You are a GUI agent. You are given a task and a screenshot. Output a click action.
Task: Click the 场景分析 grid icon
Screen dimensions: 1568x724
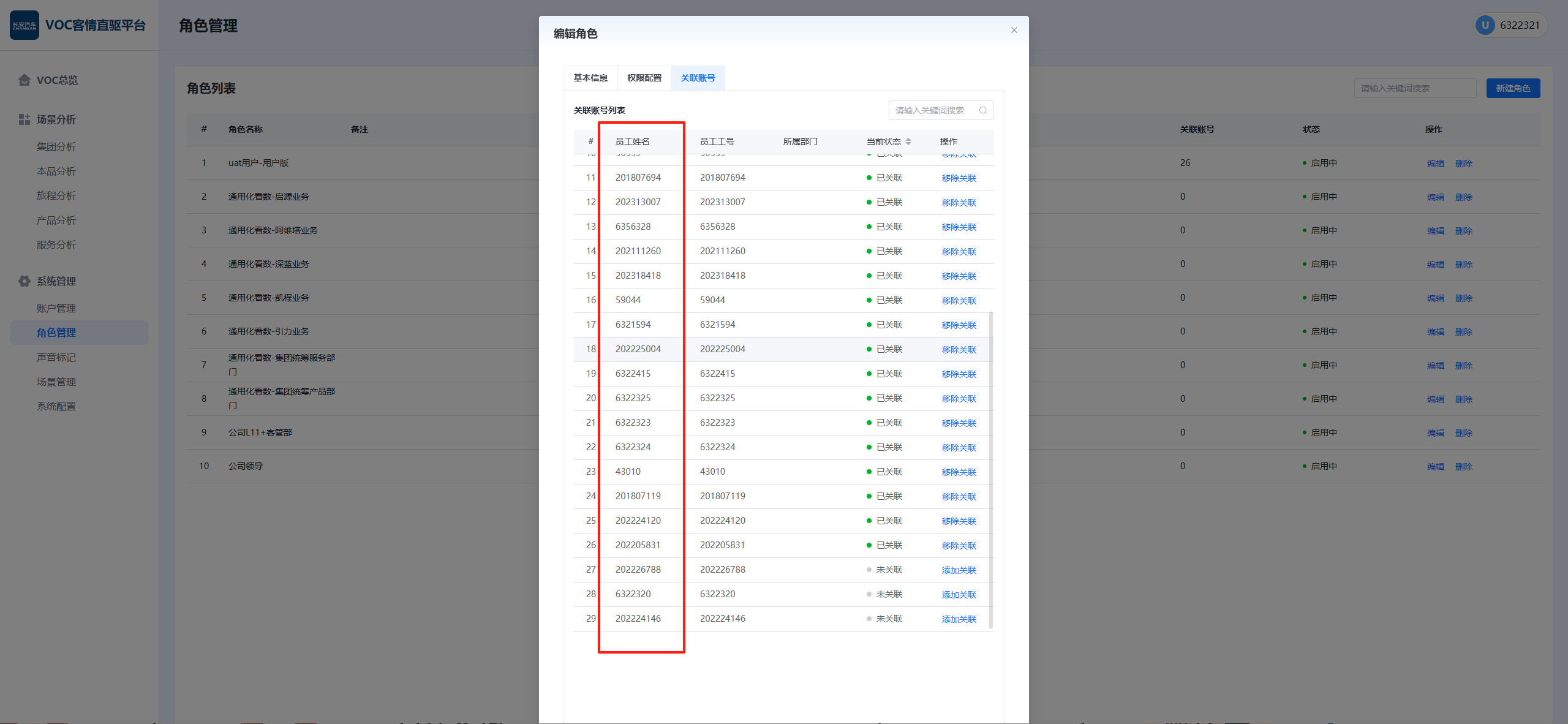[x=24, y=119]
